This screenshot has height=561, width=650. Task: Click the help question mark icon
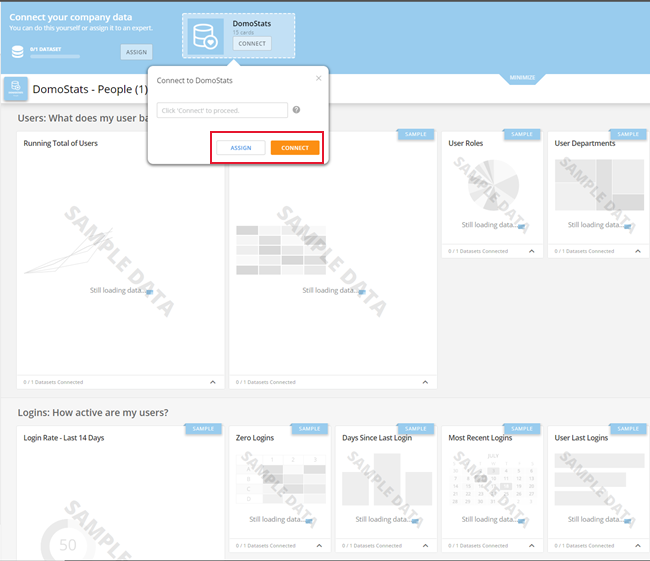(296, 110)
